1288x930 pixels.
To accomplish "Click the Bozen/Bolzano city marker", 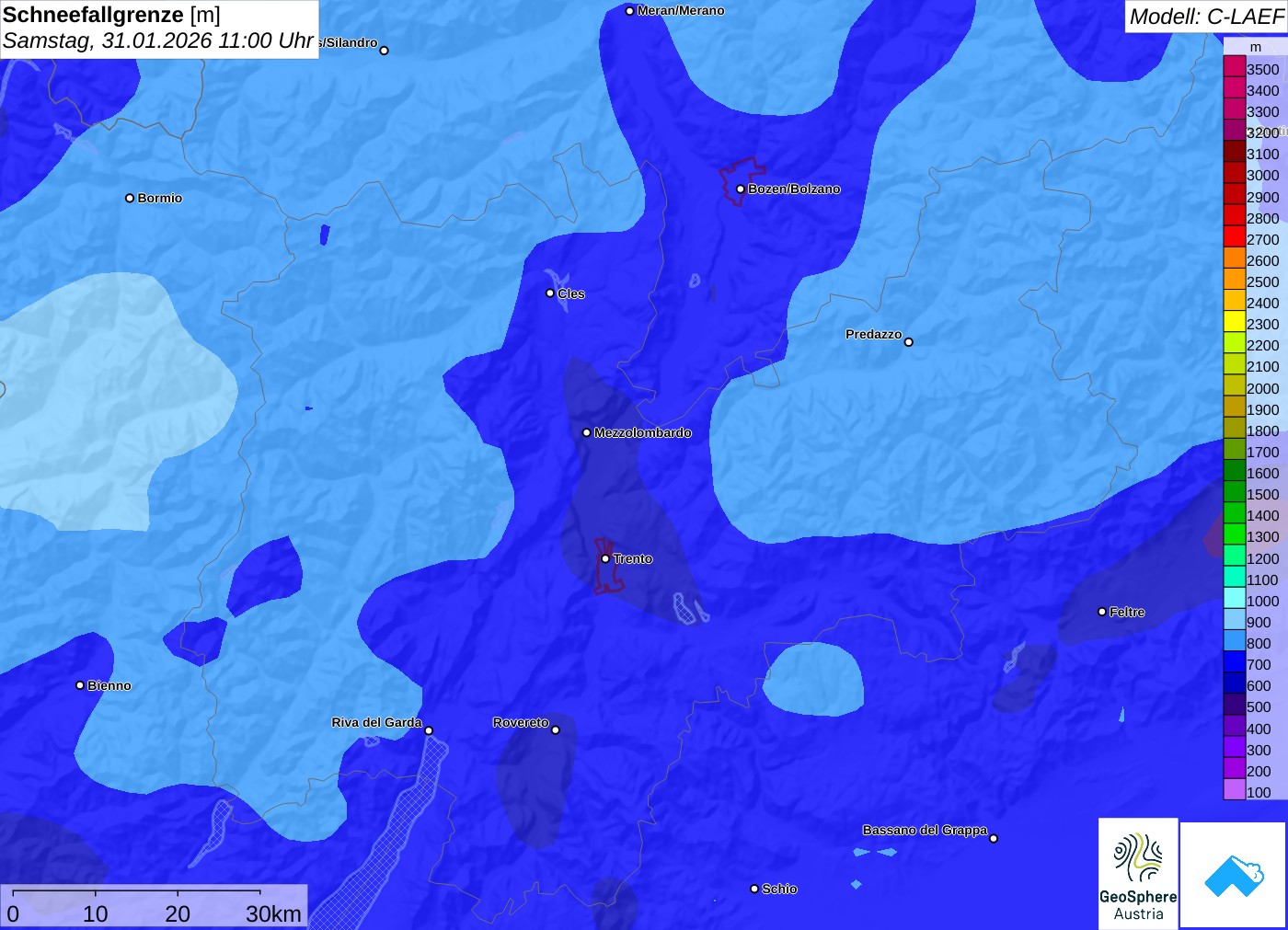I will point(741,189).
